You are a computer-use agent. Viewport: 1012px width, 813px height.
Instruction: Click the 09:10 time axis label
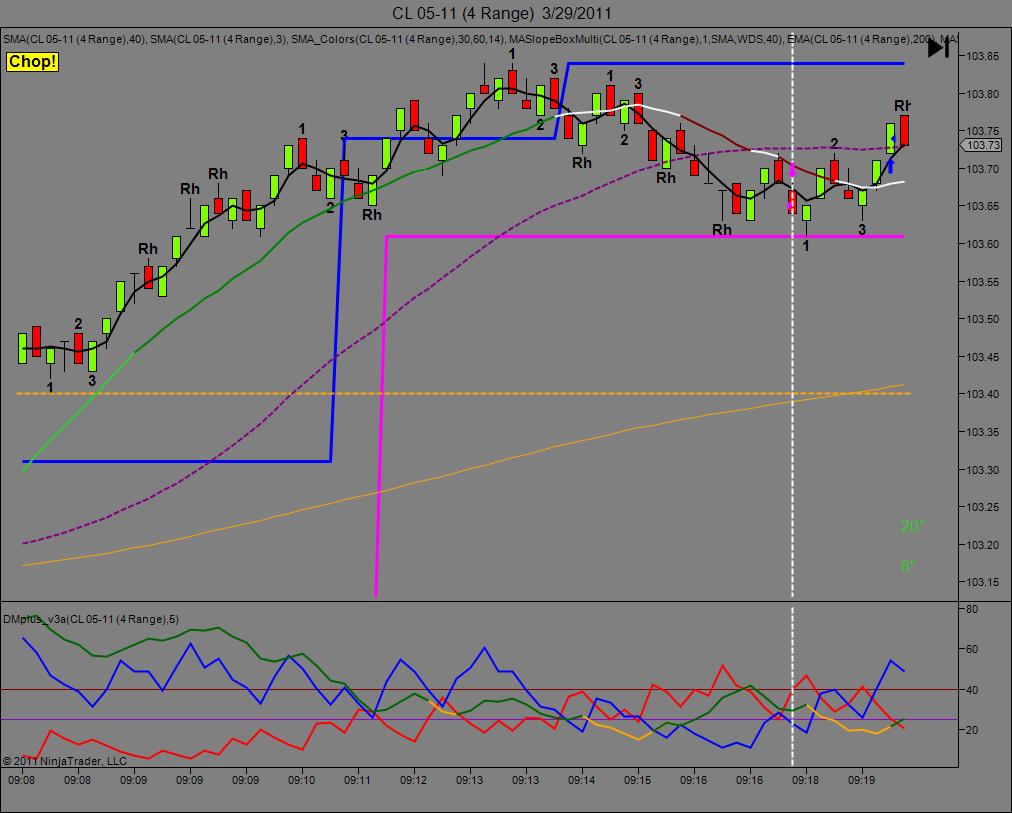(x=301, y=780)
